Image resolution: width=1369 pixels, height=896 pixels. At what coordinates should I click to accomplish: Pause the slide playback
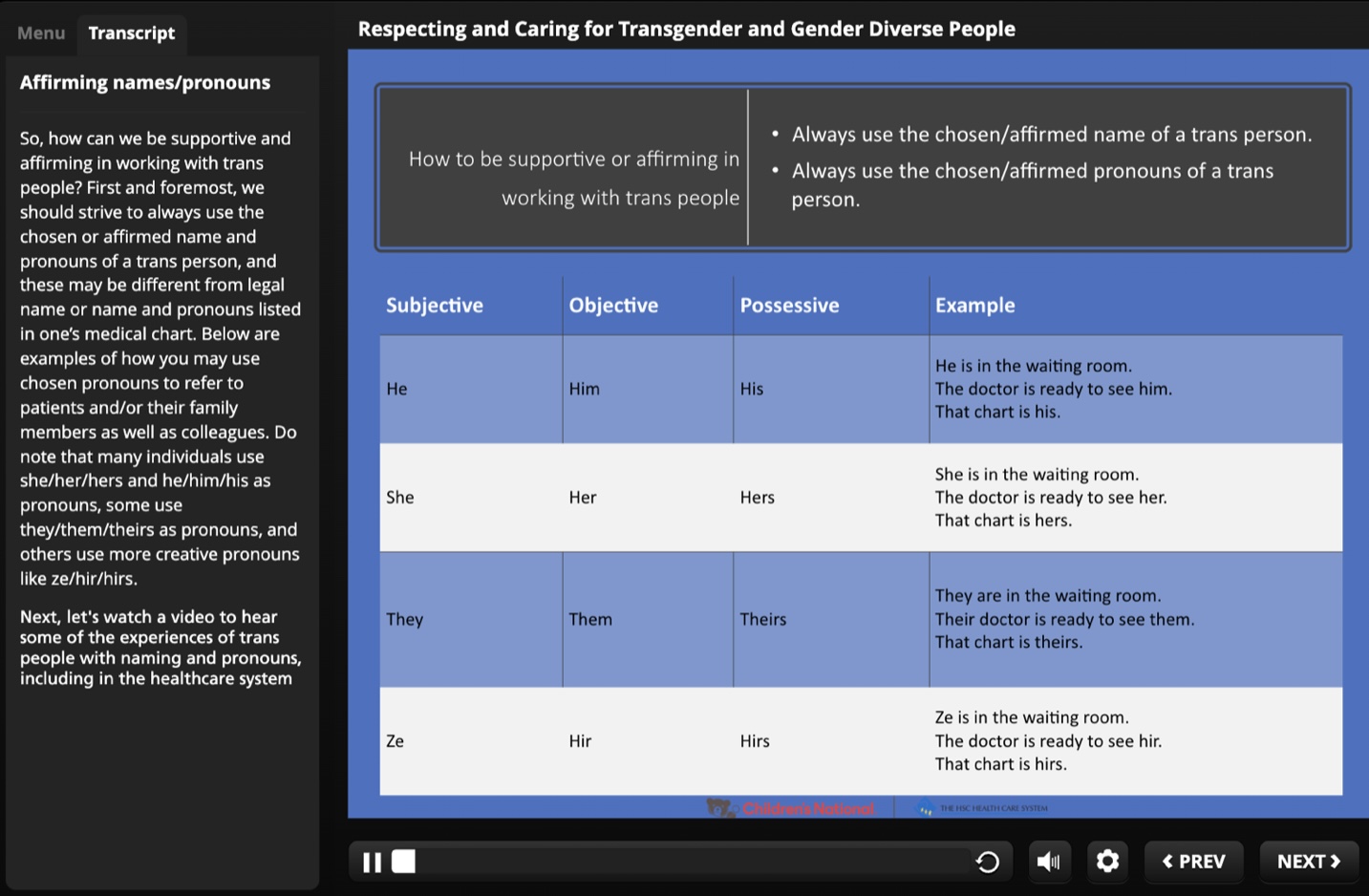click(372, 863)
